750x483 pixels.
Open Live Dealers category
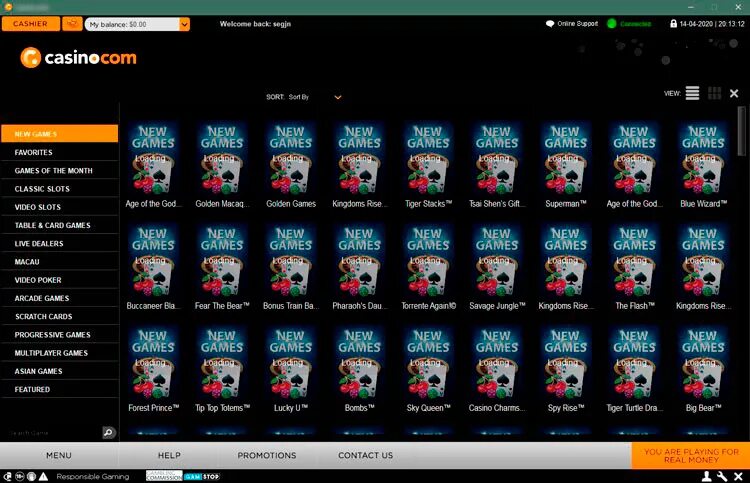click(60, 243)
